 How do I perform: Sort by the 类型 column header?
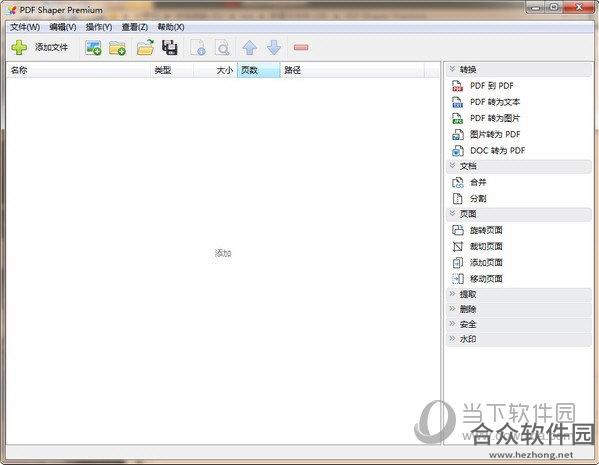(172, 70)
